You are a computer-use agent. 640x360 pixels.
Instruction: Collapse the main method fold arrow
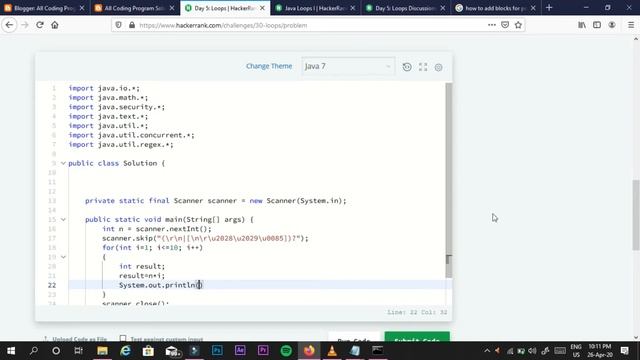click(x=63, y=219)
